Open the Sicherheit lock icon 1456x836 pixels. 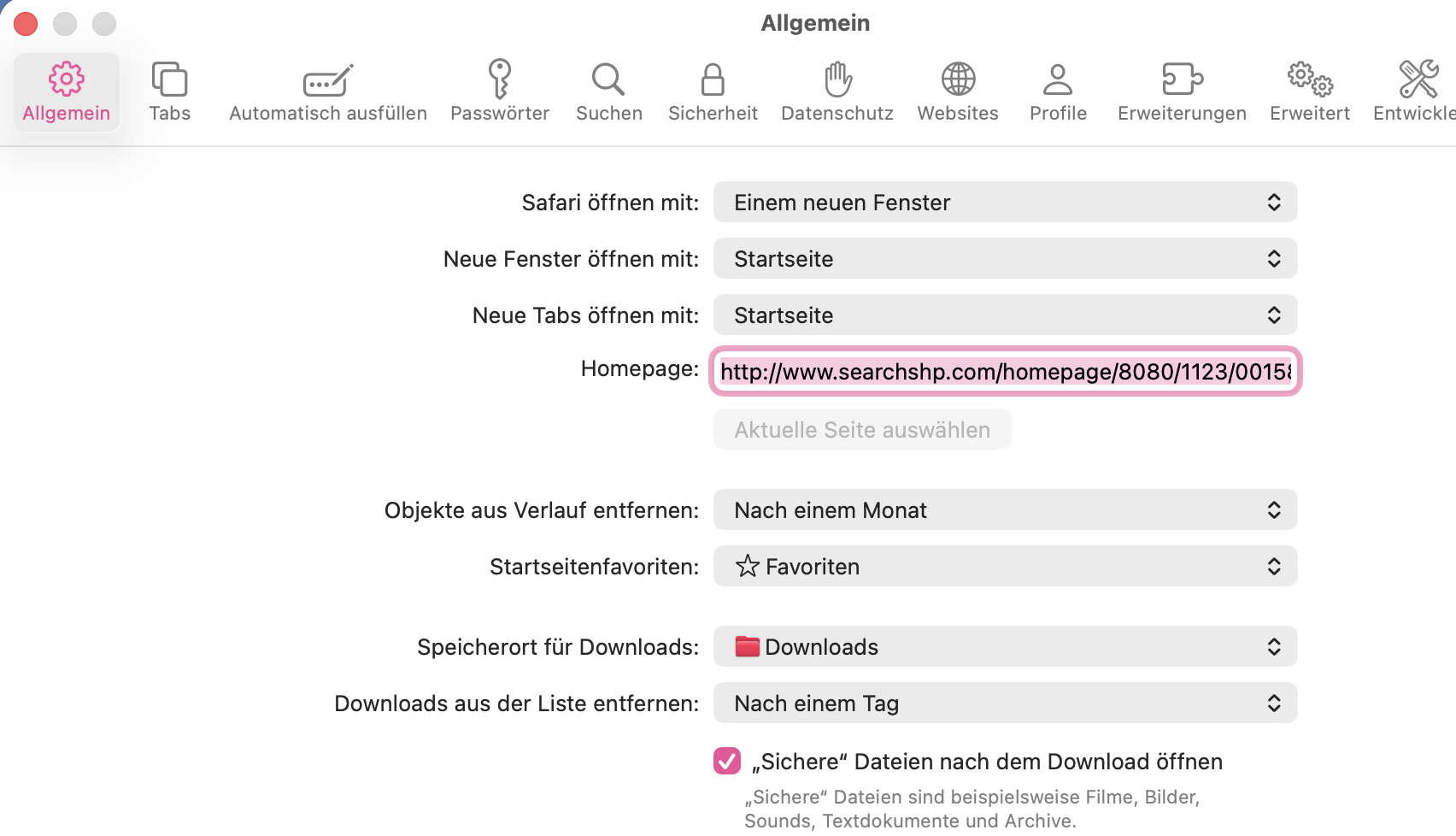(x=713, y=79)
